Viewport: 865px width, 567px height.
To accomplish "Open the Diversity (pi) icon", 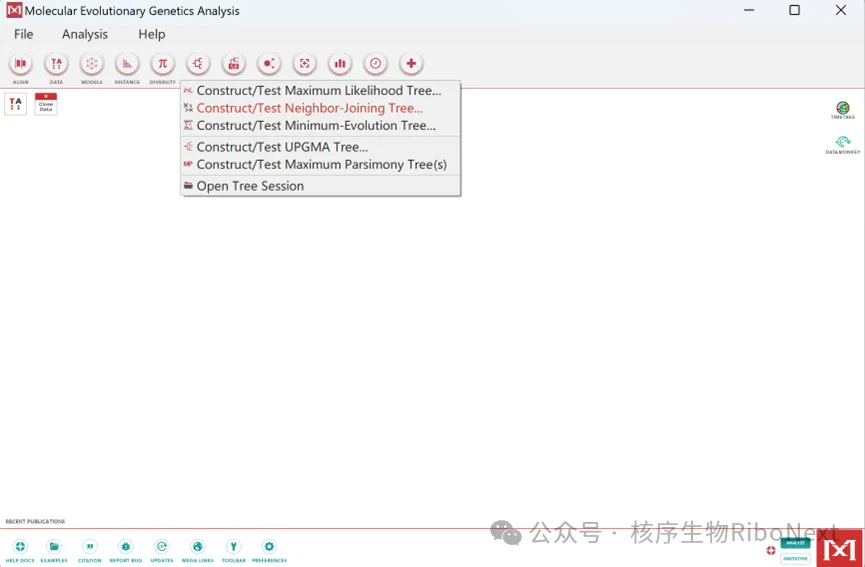I will click(162, 64).
